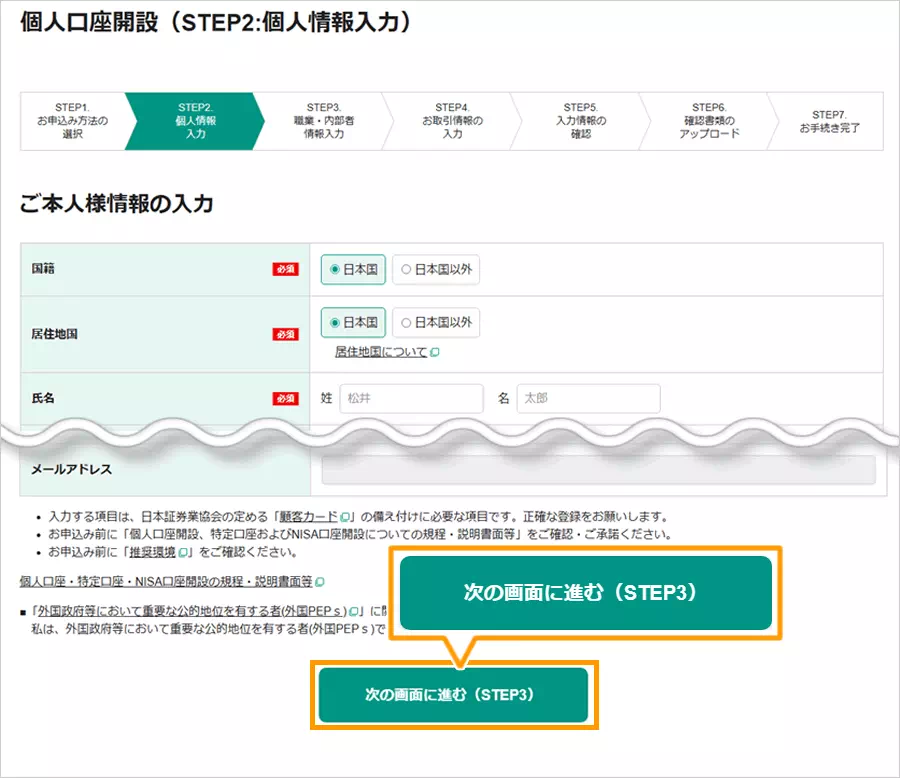Image resolution: width=900 pixels, height=778 pixels.
Task: Click the 姓 surname input field
Action: (411, 398)
